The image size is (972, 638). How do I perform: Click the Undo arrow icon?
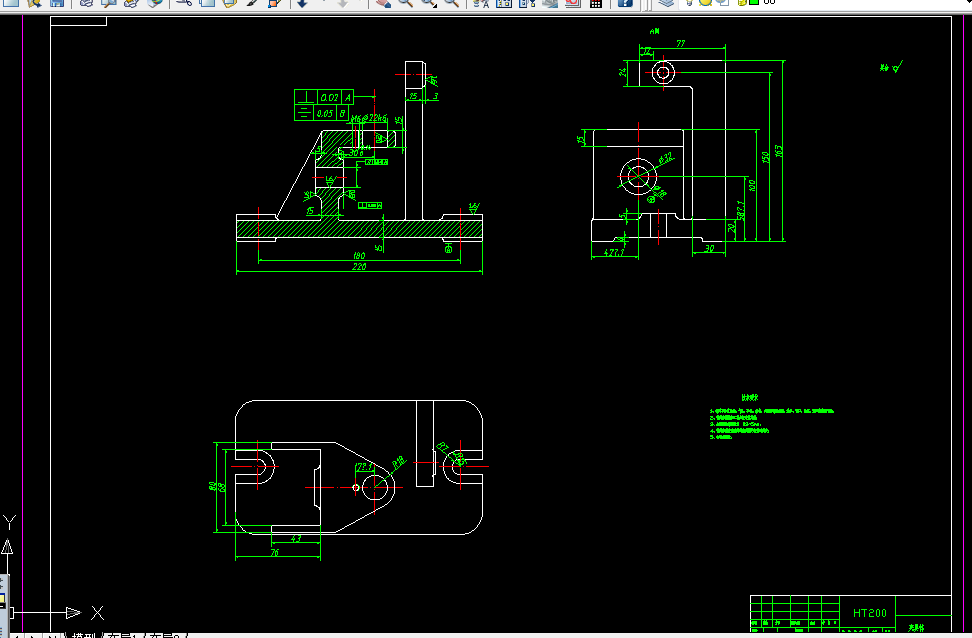(x=303, y=2)
